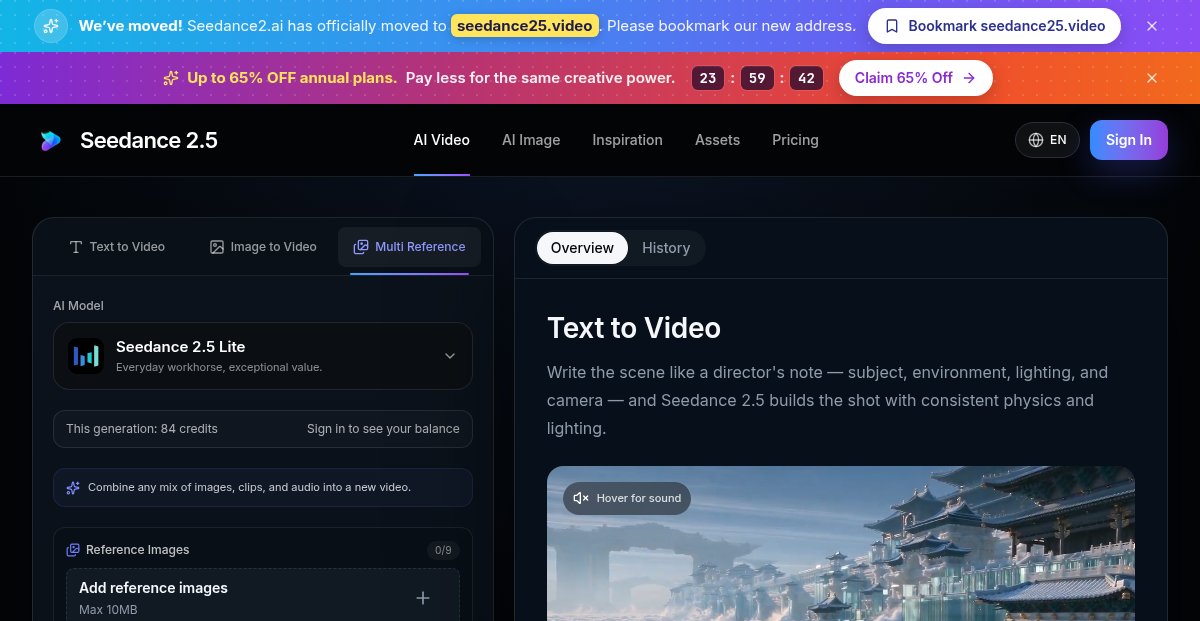The image size is (1200, 621).
Task: Click the "This generation: 84 credits" text
Action: (142, 429)
